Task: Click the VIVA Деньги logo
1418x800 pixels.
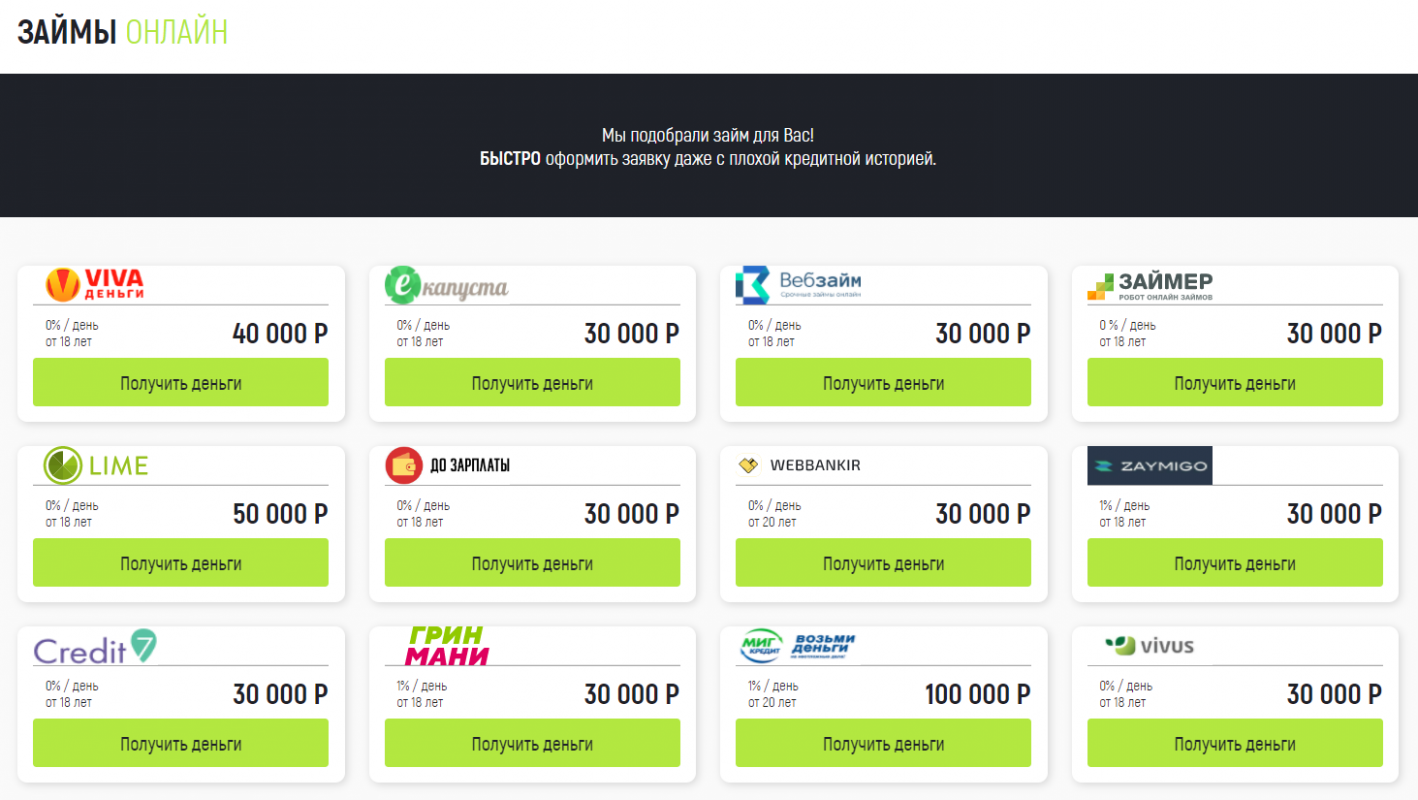Action: [95, 285]
